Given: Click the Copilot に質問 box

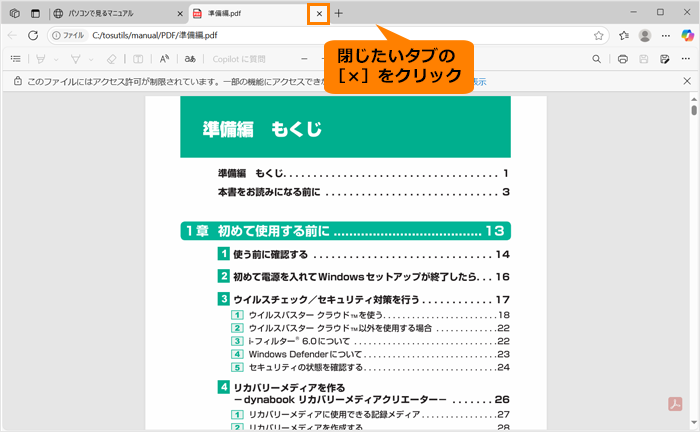Looking at the screenshot, I should [x=239, y=59].
